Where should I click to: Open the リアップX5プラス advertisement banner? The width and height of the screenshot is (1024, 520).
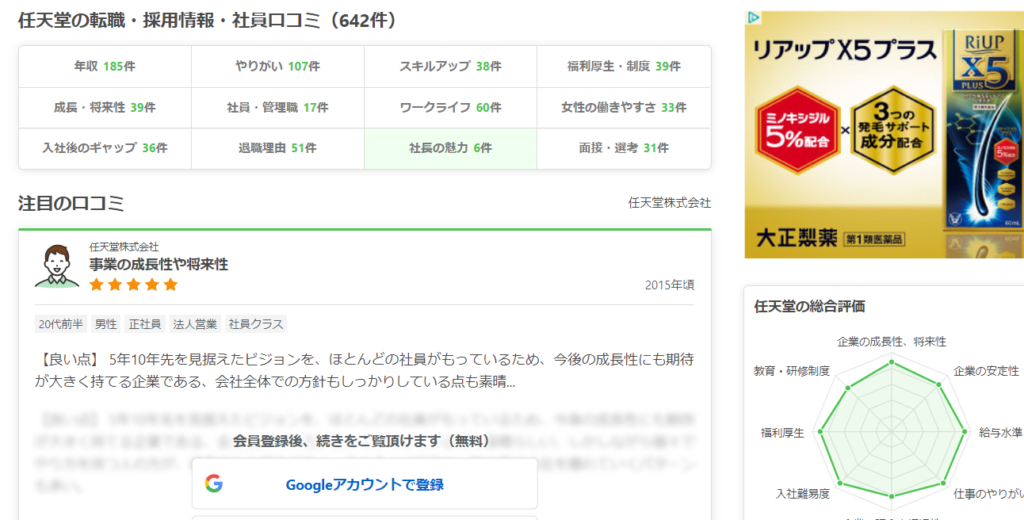884,135
